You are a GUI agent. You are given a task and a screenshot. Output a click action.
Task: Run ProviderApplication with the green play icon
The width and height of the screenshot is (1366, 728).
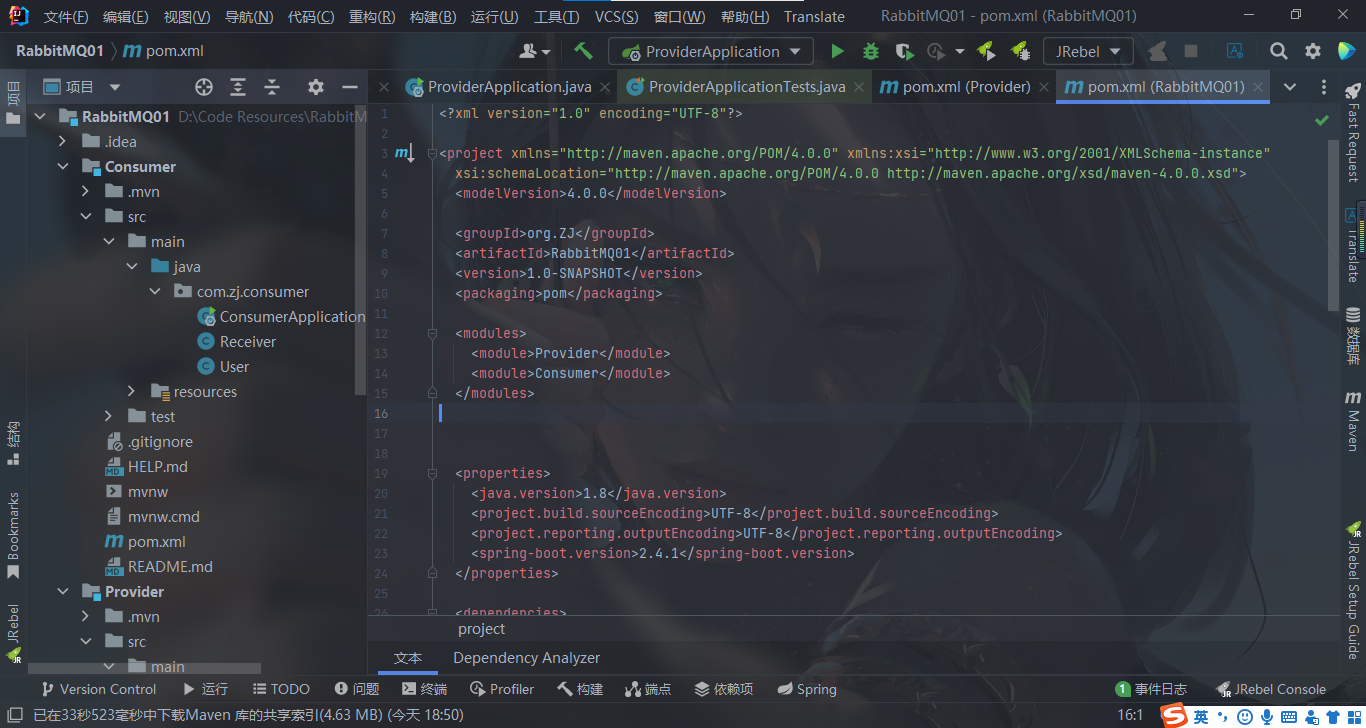click(x=838, y=51)
